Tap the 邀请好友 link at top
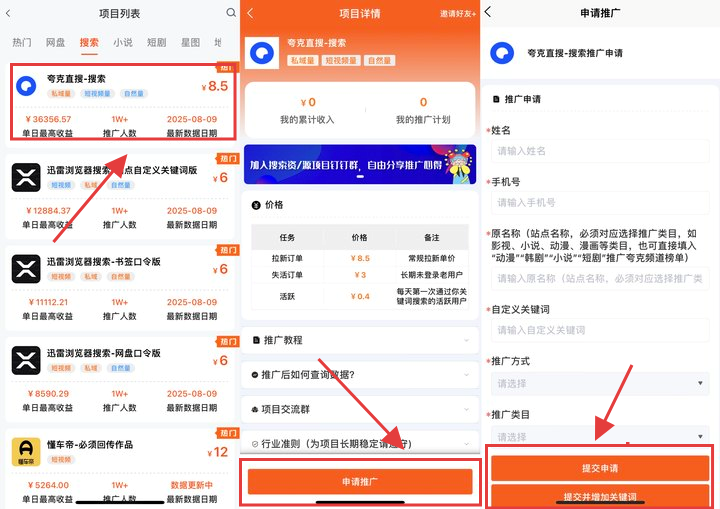The image size is (720, 509). click(x=458, y=14)
